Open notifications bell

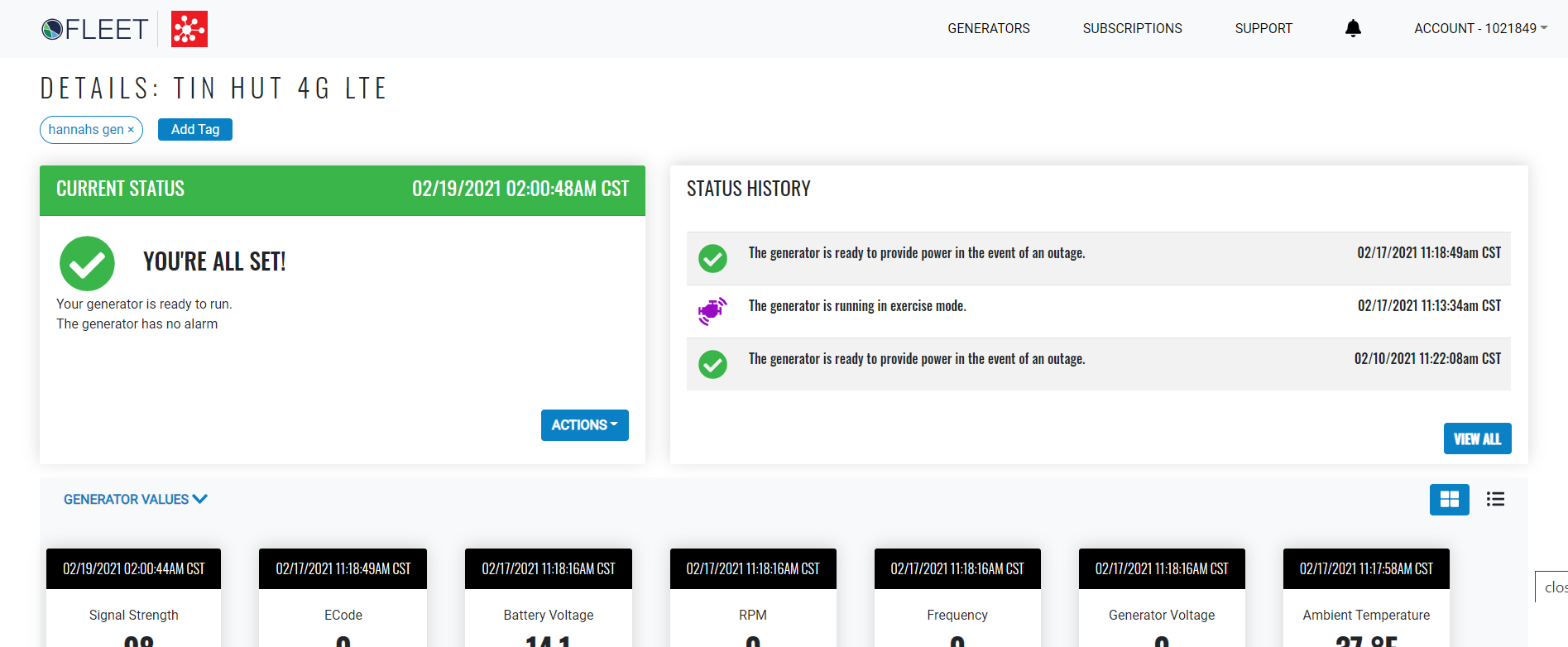click(1353, 28)
